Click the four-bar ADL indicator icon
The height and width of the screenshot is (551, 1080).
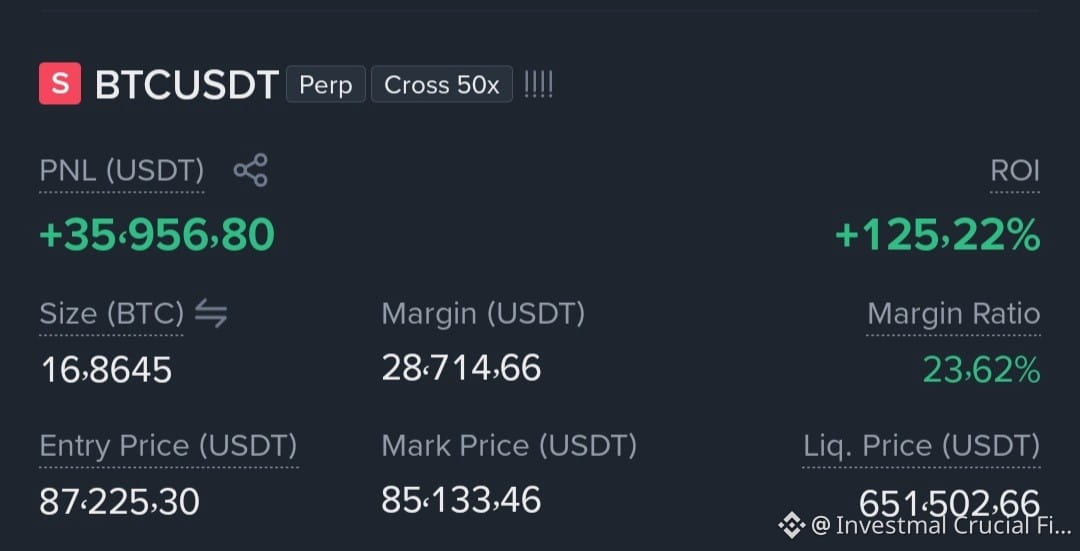tap(539, 85)
